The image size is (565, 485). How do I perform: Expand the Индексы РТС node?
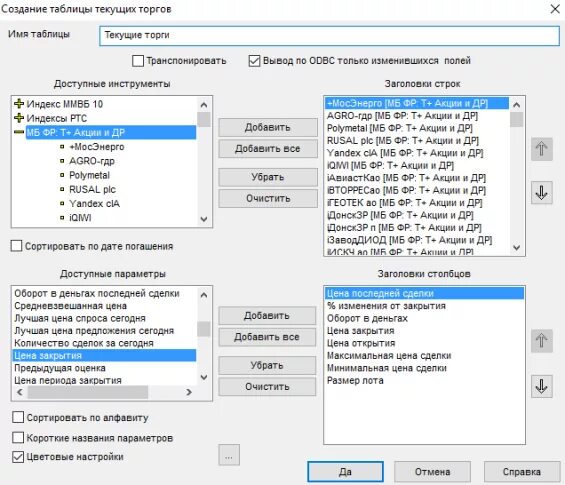point(19,118)
